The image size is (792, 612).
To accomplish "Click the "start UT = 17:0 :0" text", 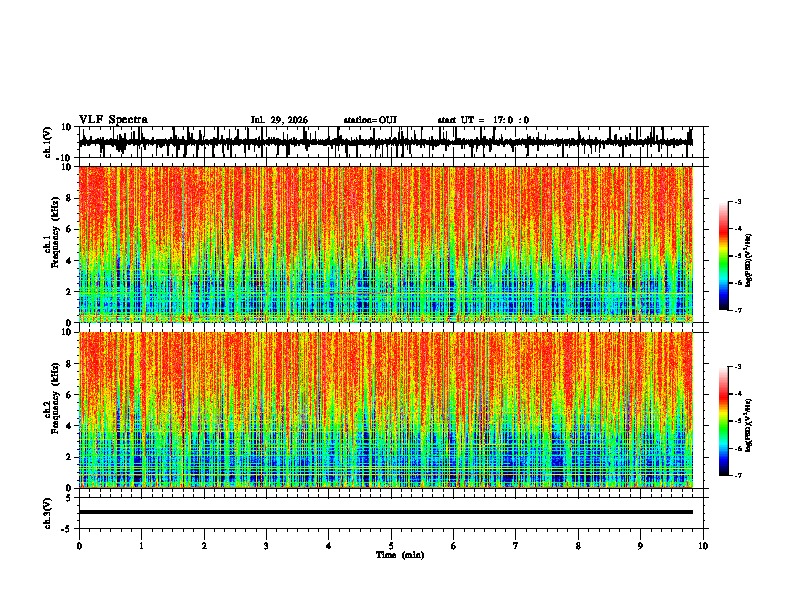I will tap(483, 120).
